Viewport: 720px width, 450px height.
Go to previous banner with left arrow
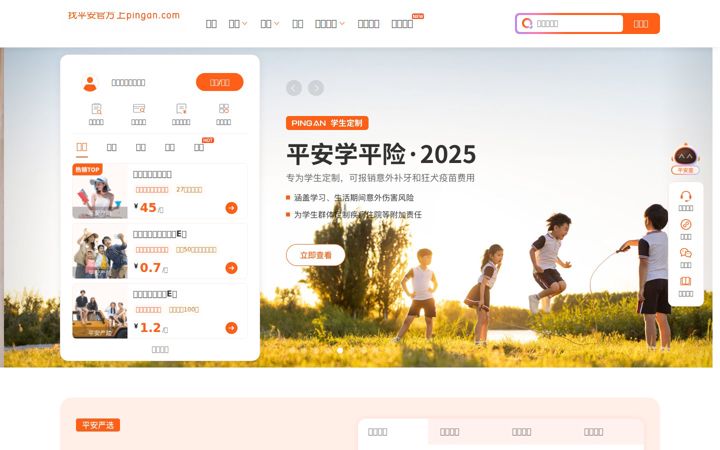coord(294,88)
